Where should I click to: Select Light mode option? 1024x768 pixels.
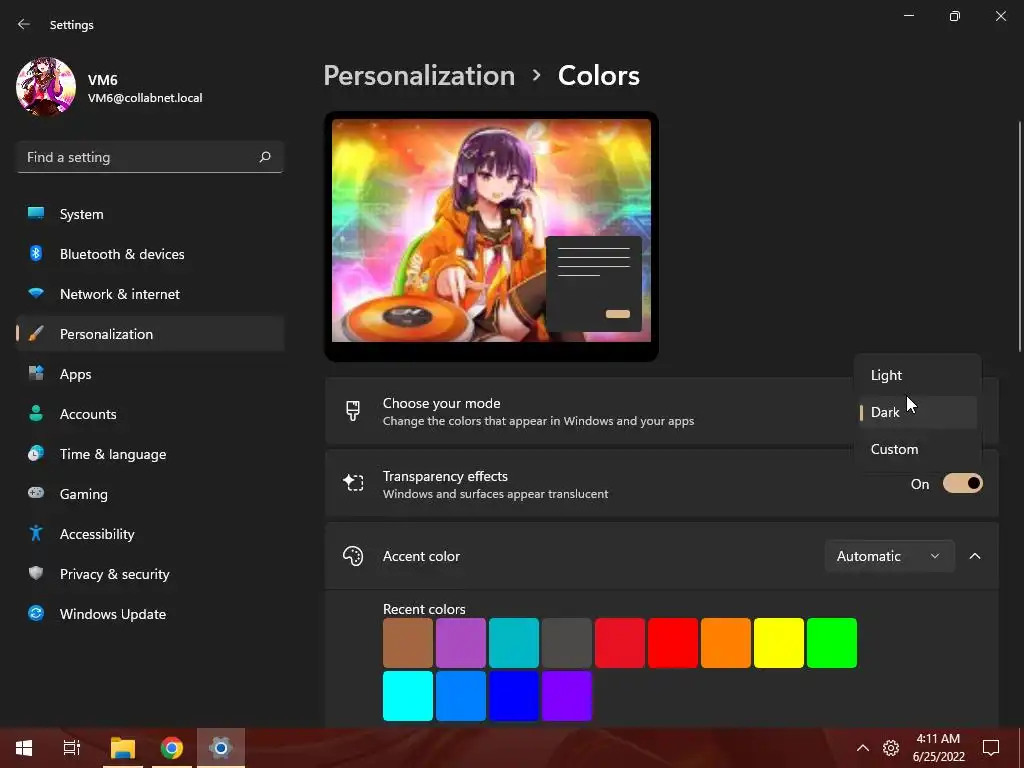click(918, 375)
